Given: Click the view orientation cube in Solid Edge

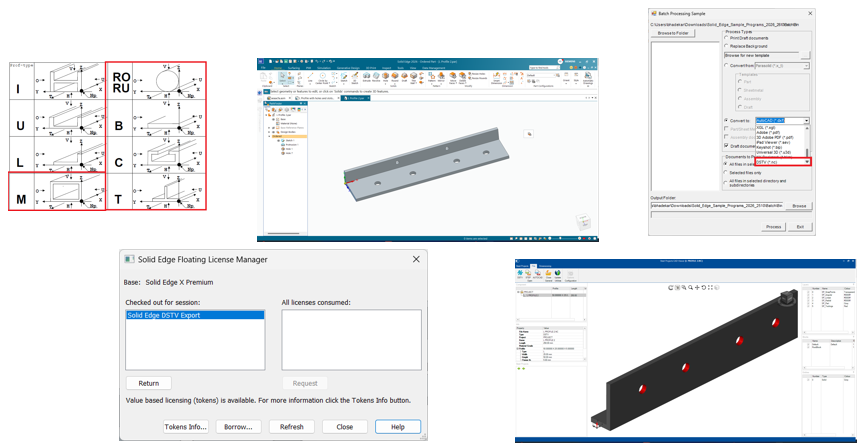Looking at the screenshot, I should [582, 222].
